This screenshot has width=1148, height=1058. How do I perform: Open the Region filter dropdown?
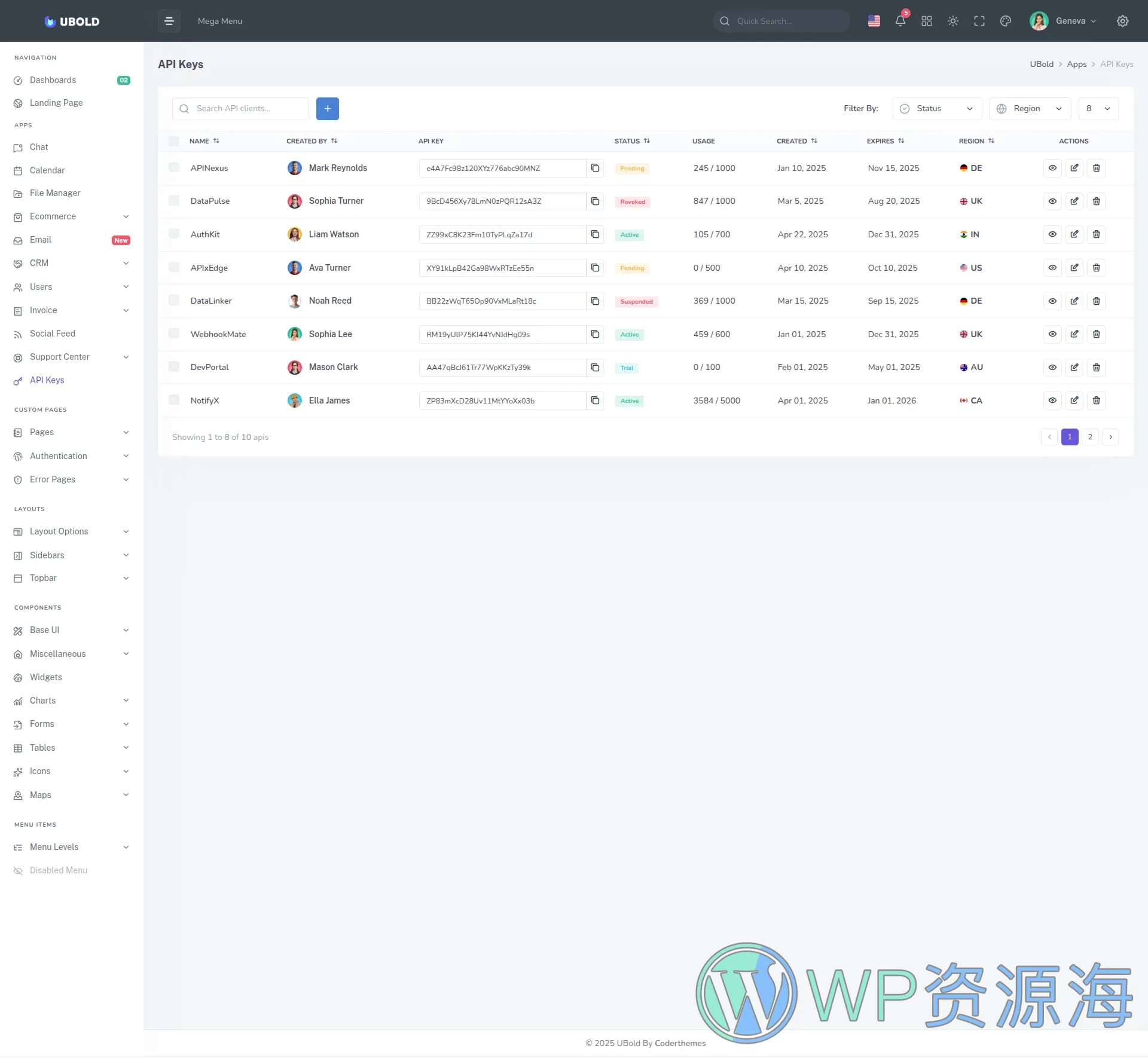tap(1030, 108)
